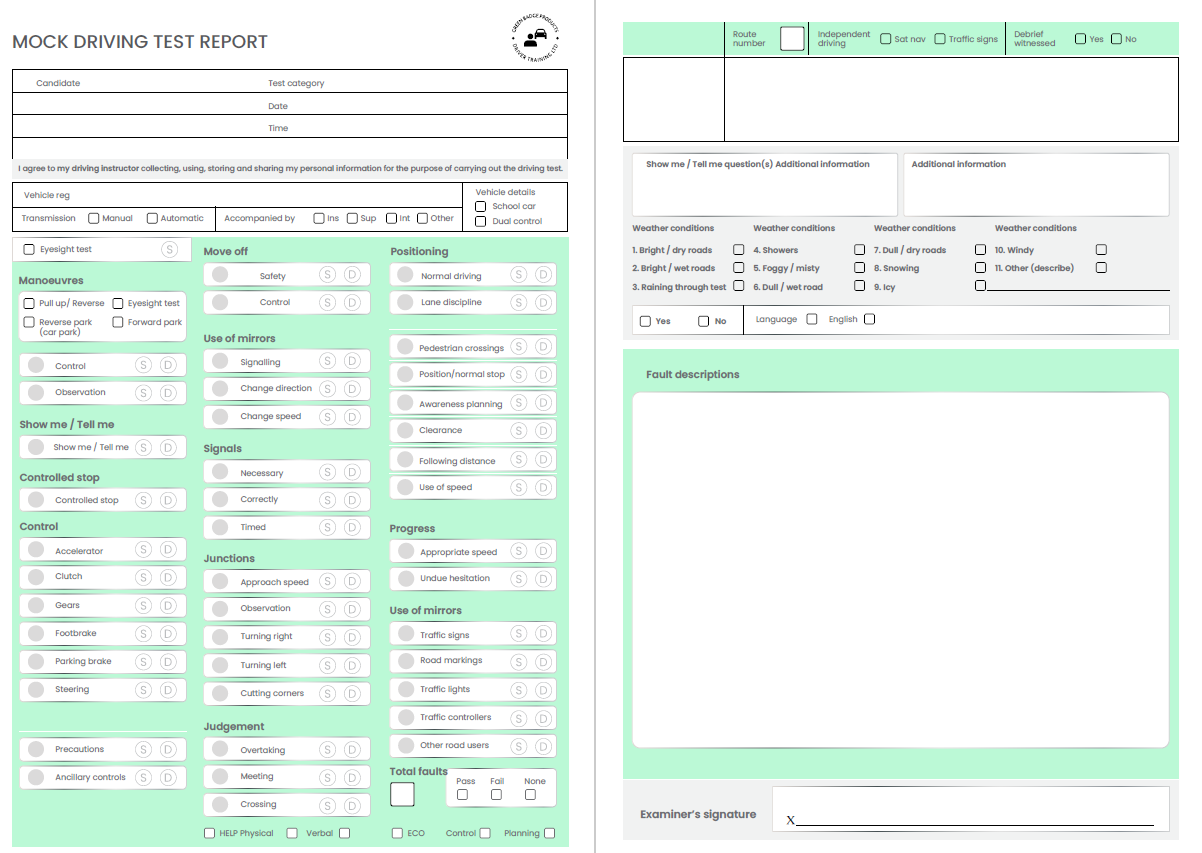1202x853 pixels.
Task: Mark the D circle for Turning right
Action: coord(352,636)
